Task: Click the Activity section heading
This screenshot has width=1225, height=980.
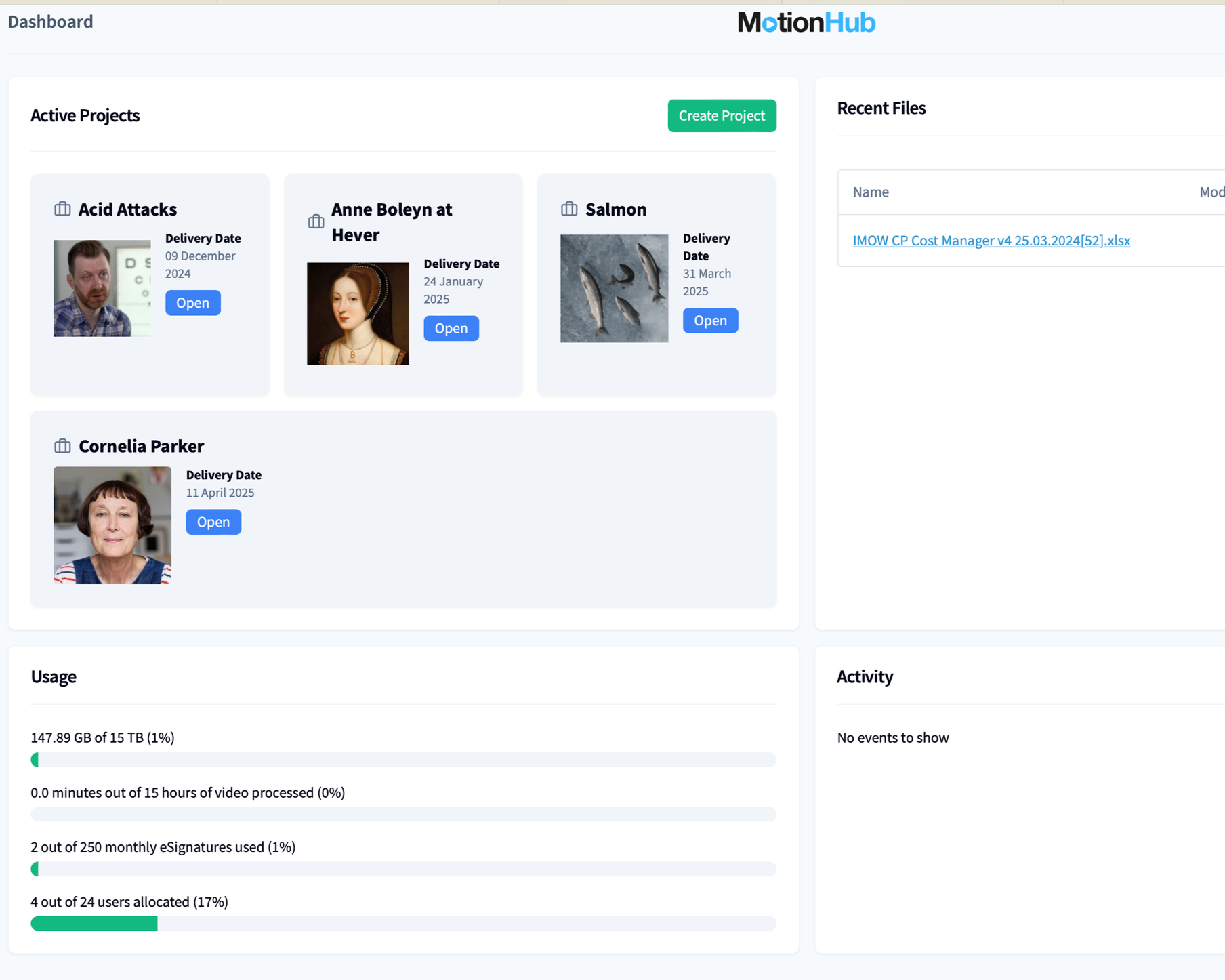Action: (x=865, y=677)
